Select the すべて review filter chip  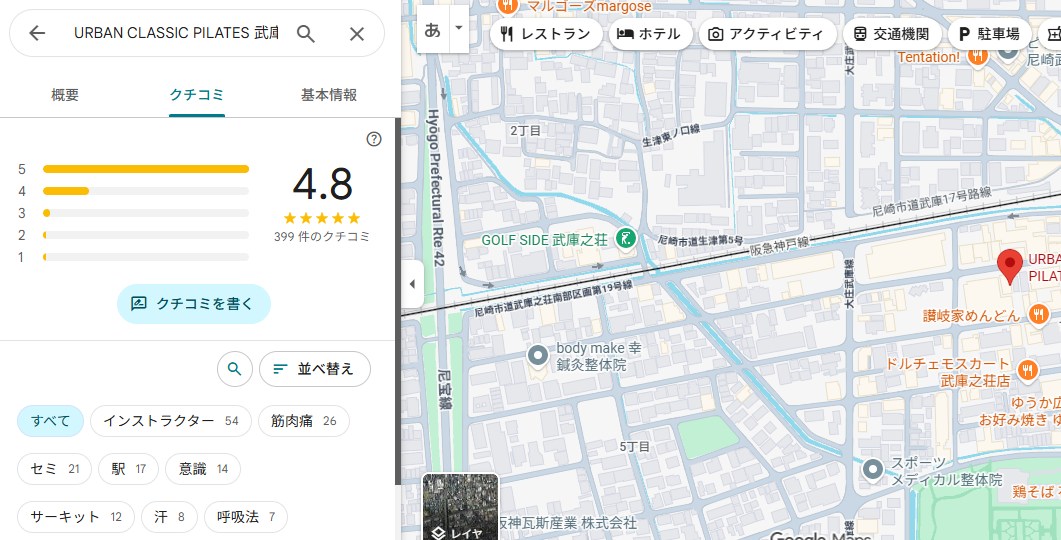(x=50, y=421)
